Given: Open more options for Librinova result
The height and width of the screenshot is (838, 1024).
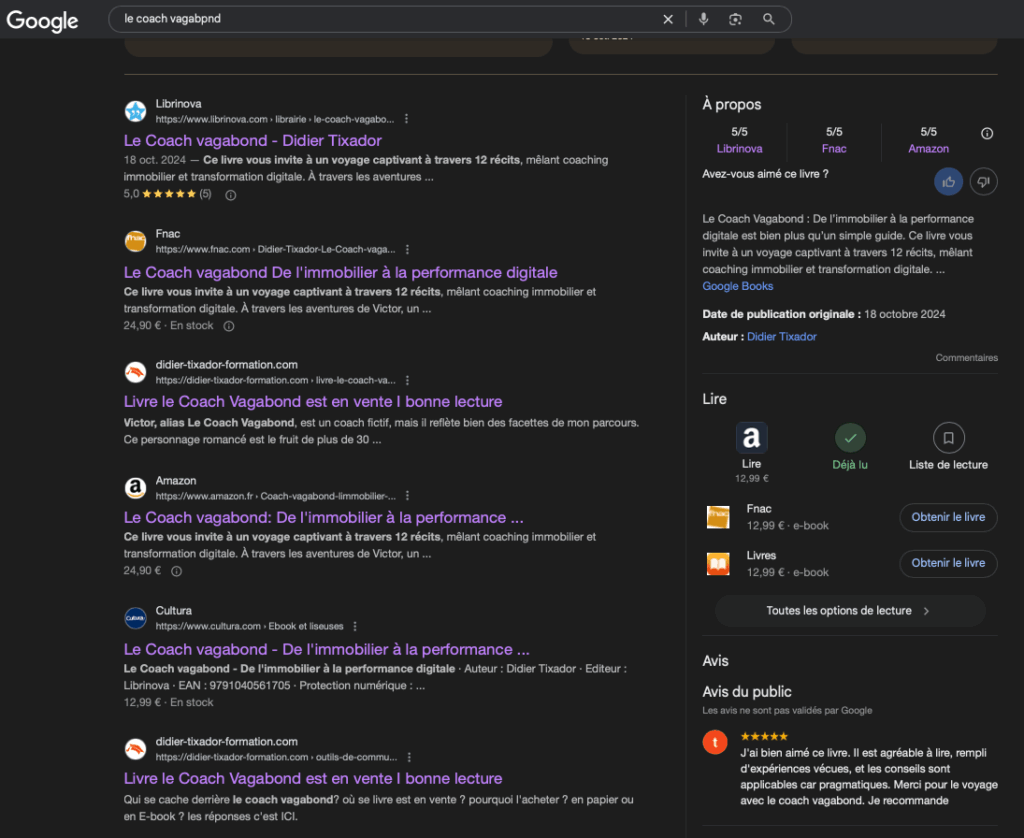Looking at the screenshot, I should [406, 119].
